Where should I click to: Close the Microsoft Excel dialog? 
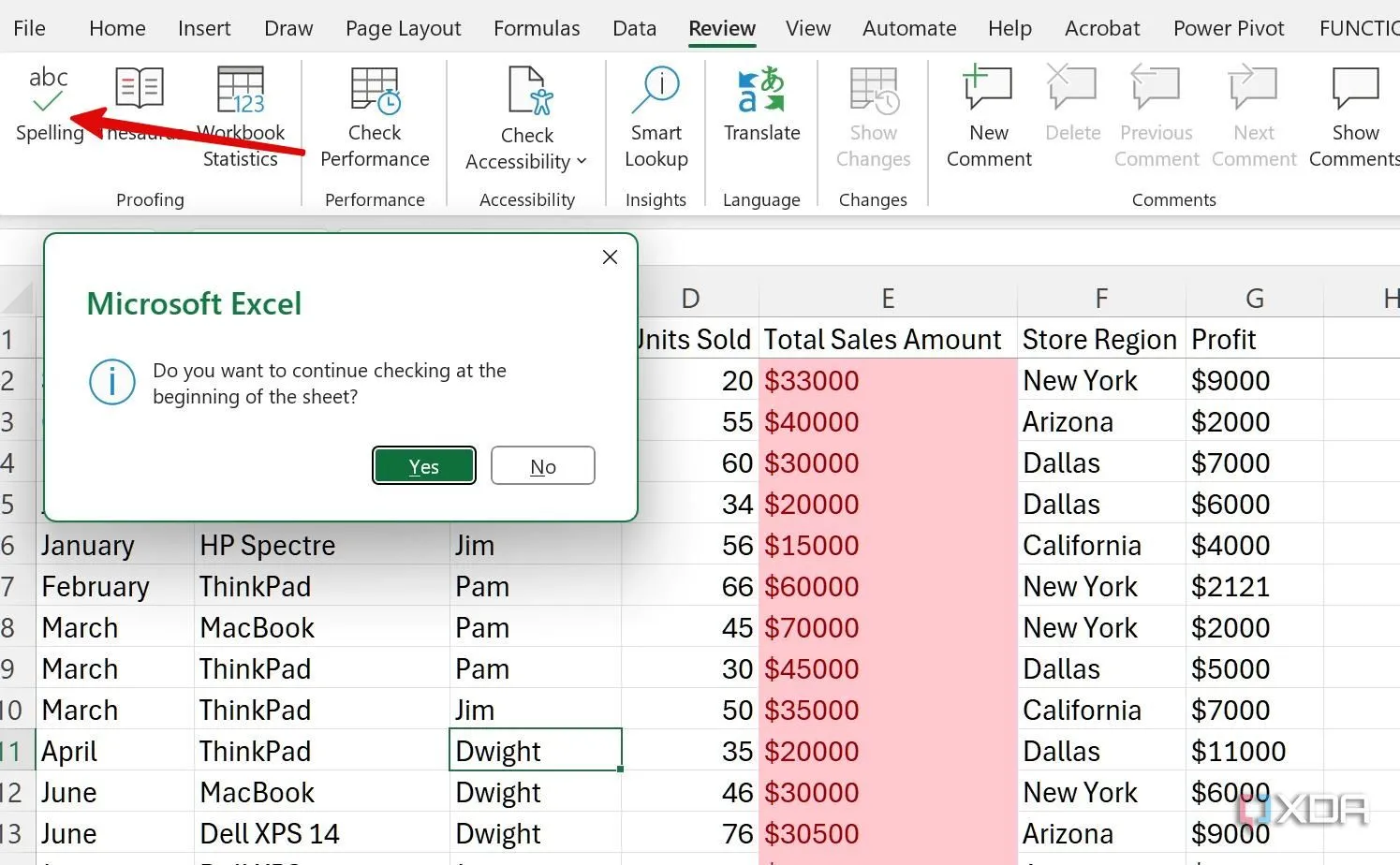610,257
